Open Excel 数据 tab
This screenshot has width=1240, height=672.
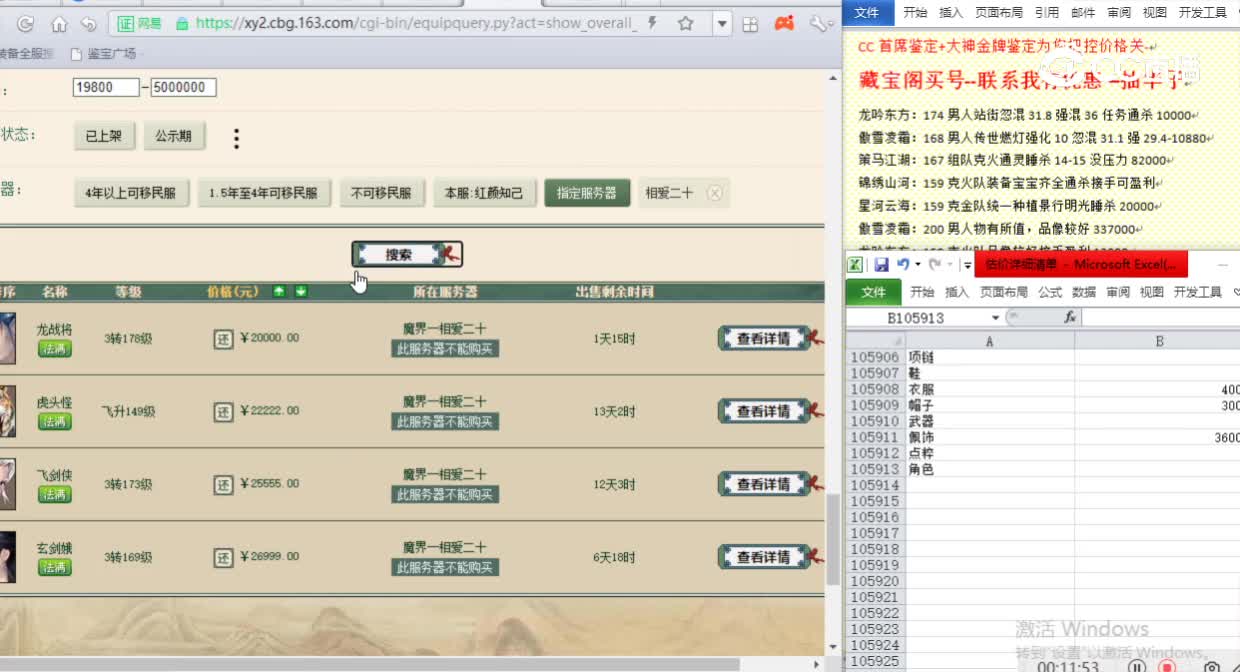[1084, 292]
